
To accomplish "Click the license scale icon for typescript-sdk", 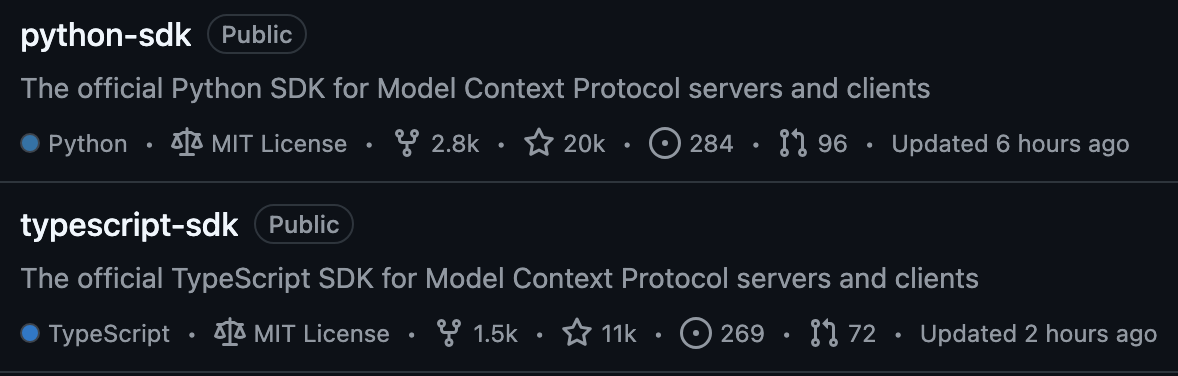I will pos(230,332).
